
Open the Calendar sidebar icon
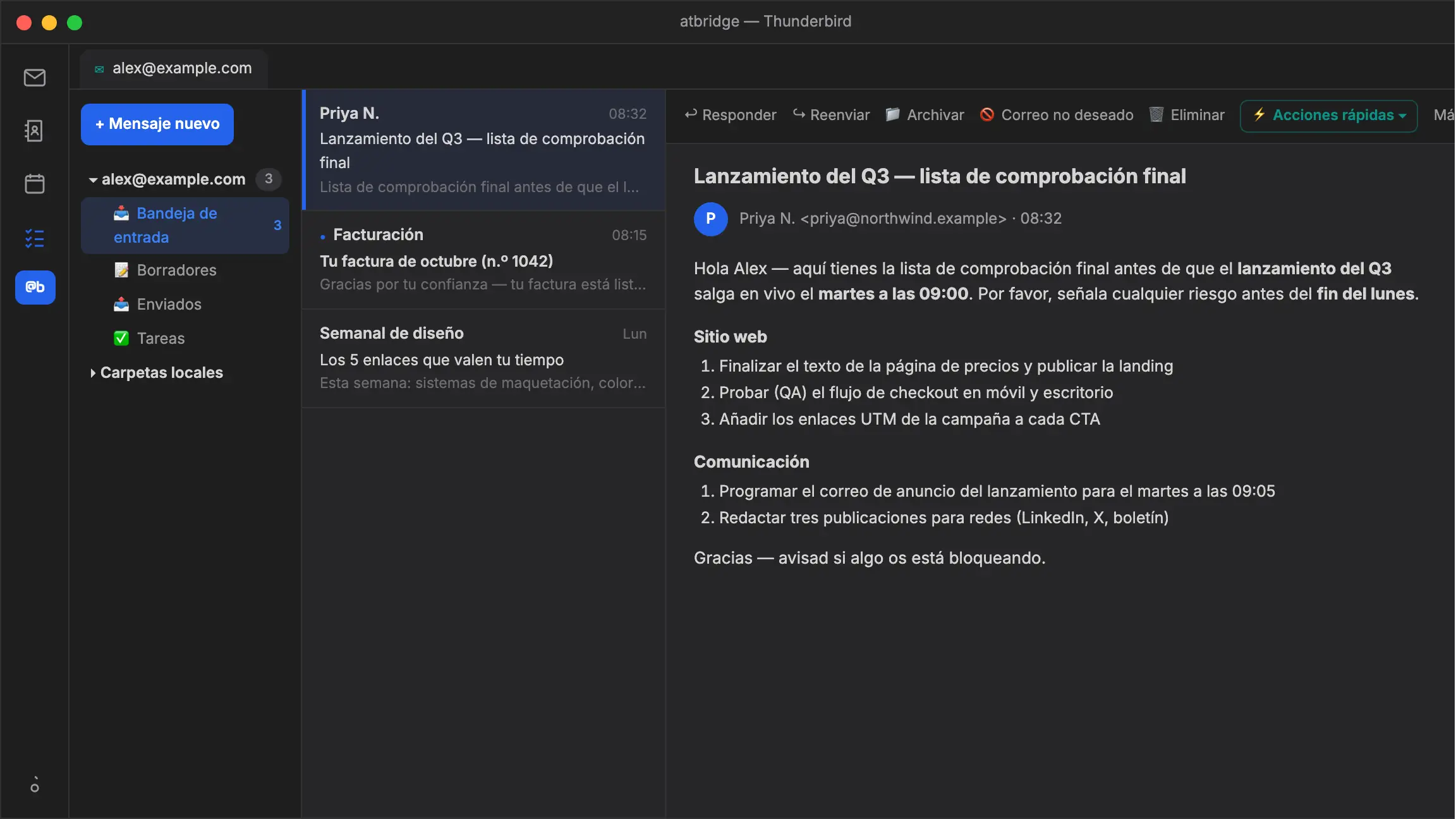coord(35,184)
